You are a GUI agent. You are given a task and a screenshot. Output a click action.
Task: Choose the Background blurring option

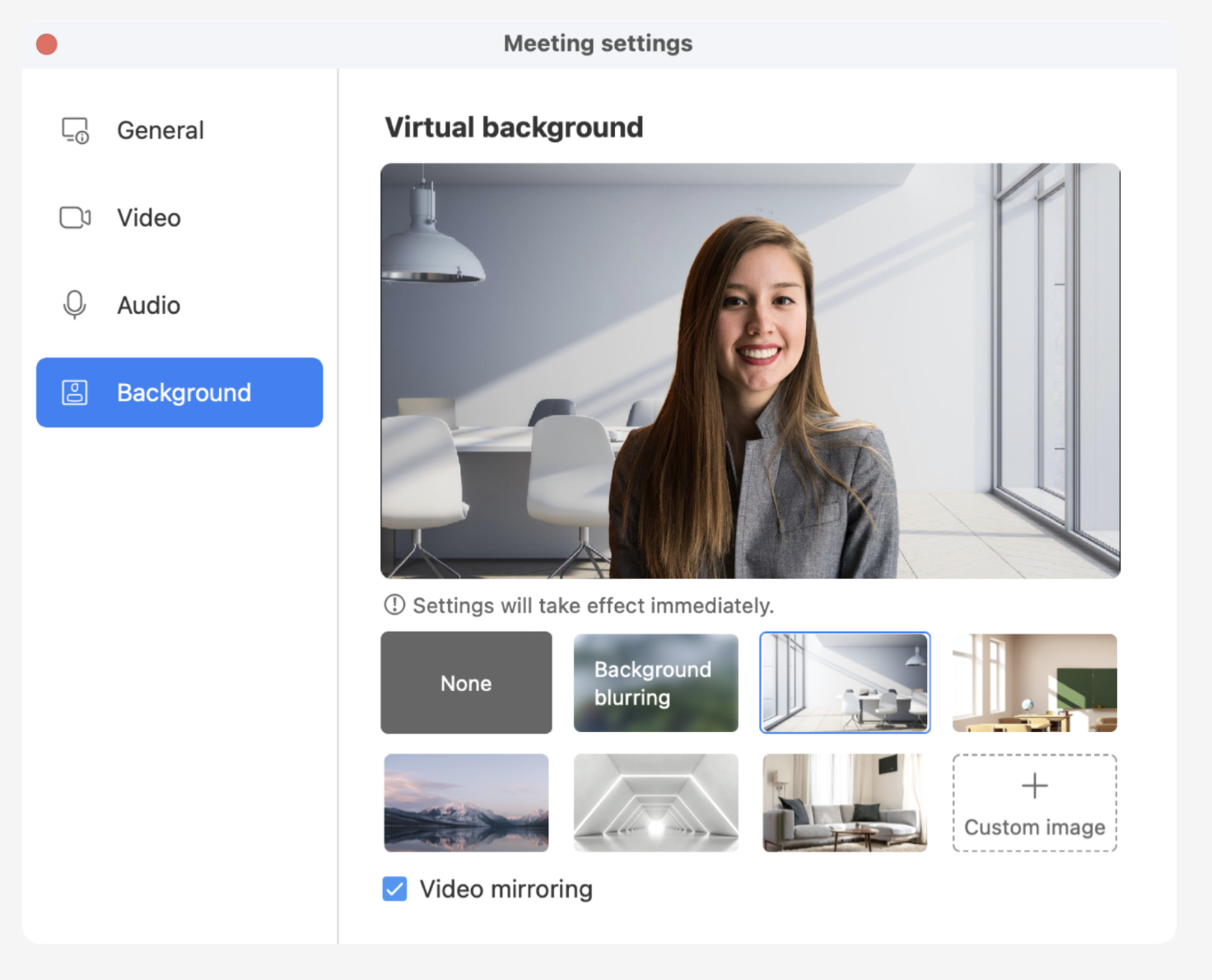pyautogui.click(x=655, y=683)
